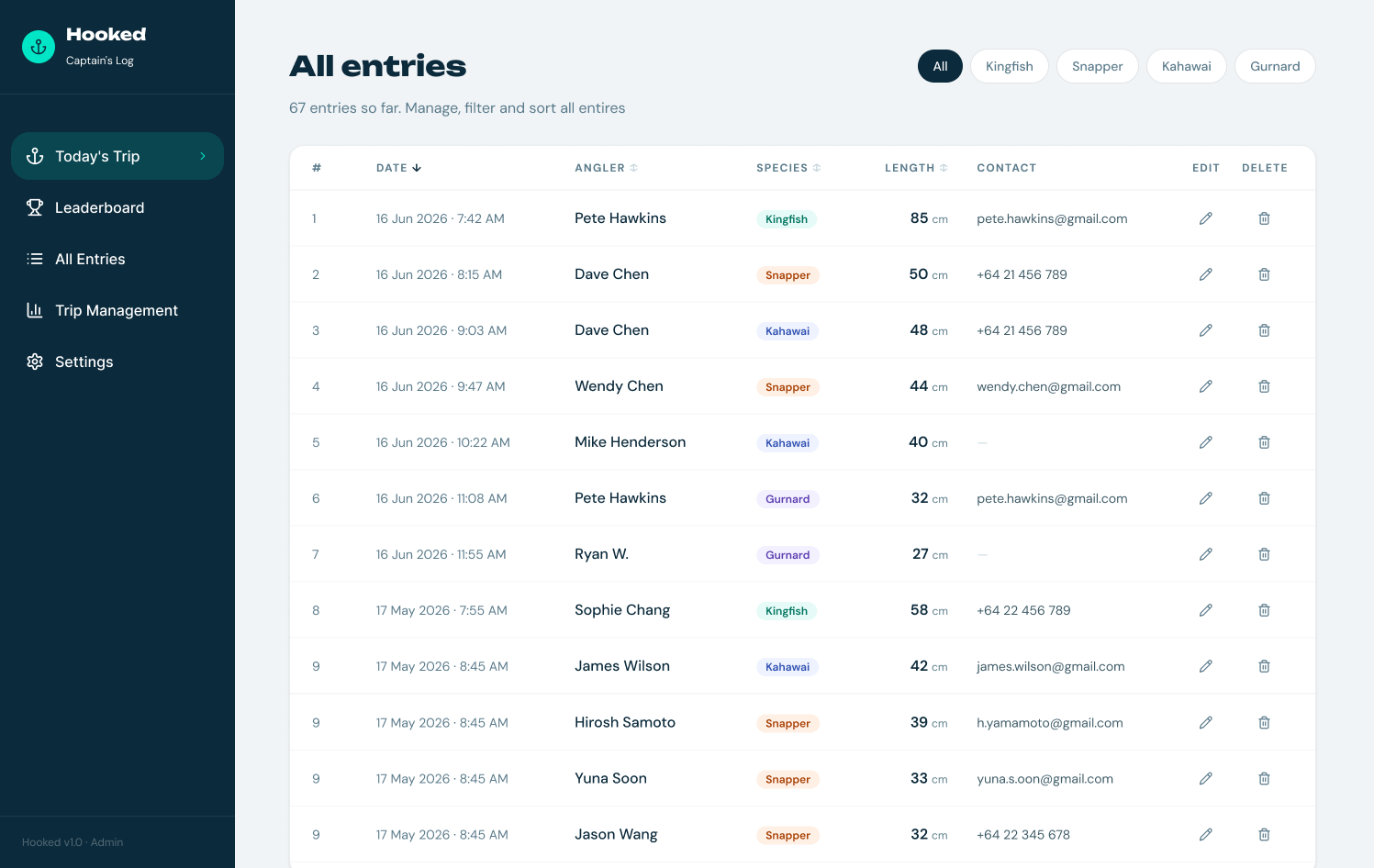Click the pete.hawkins@gmail.com contact in row 1
Image resolution: width=1374 pixels, height=868 pixels.
[x=1052, y=218]
